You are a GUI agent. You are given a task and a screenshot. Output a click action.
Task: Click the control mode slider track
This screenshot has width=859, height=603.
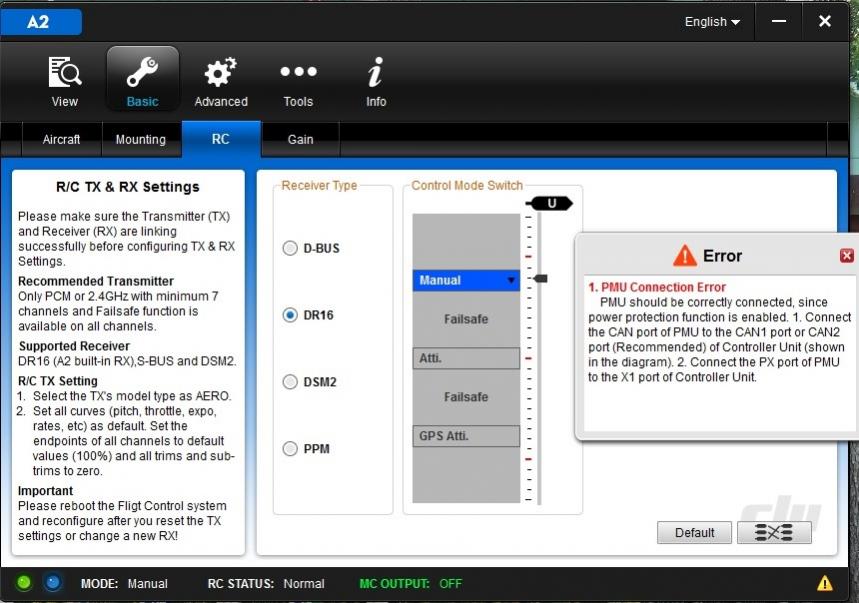539,358
